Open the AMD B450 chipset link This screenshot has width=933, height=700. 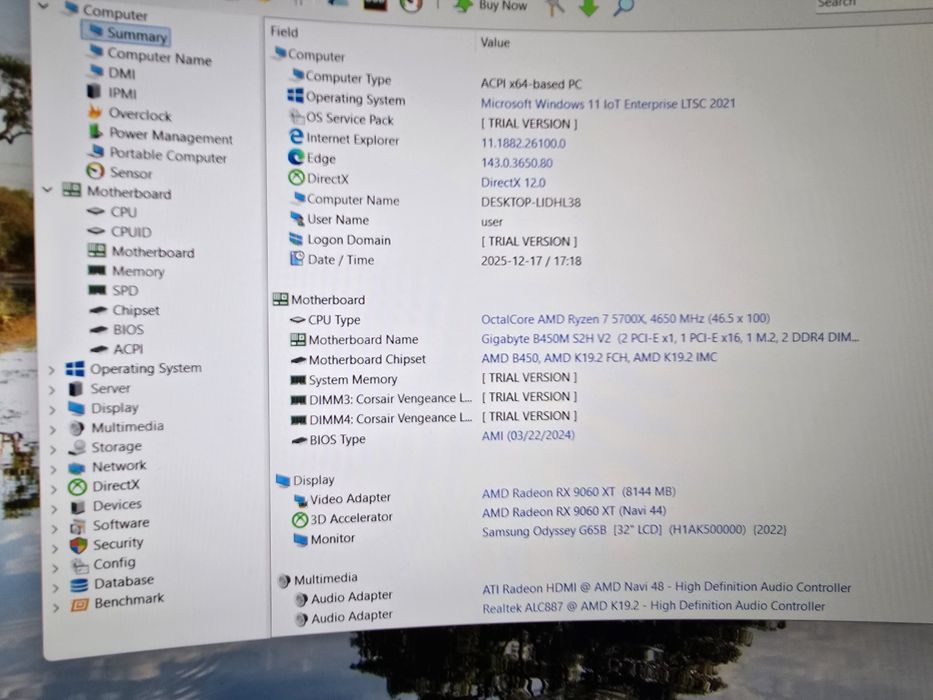coord(599,357)
